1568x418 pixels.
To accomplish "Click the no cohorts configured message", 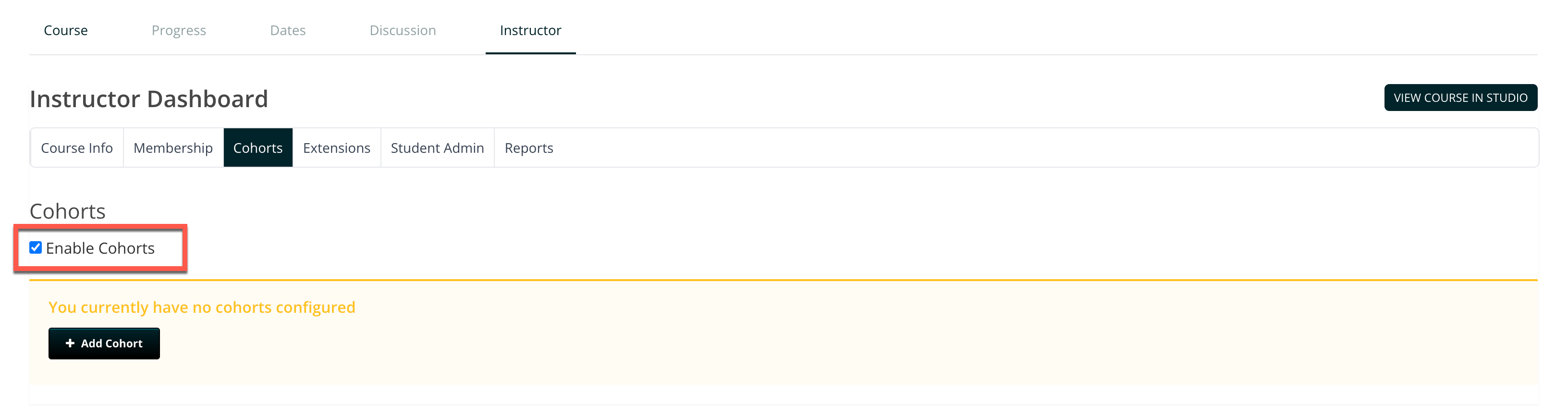I will [201, 307].
